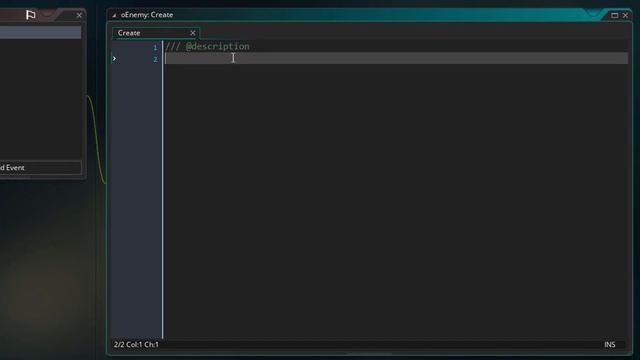Click the 2/2 Col:1 Ch:1 status text
Image resolution: width=640 pixels, height=360 pixels.
[x=136, y=344]
